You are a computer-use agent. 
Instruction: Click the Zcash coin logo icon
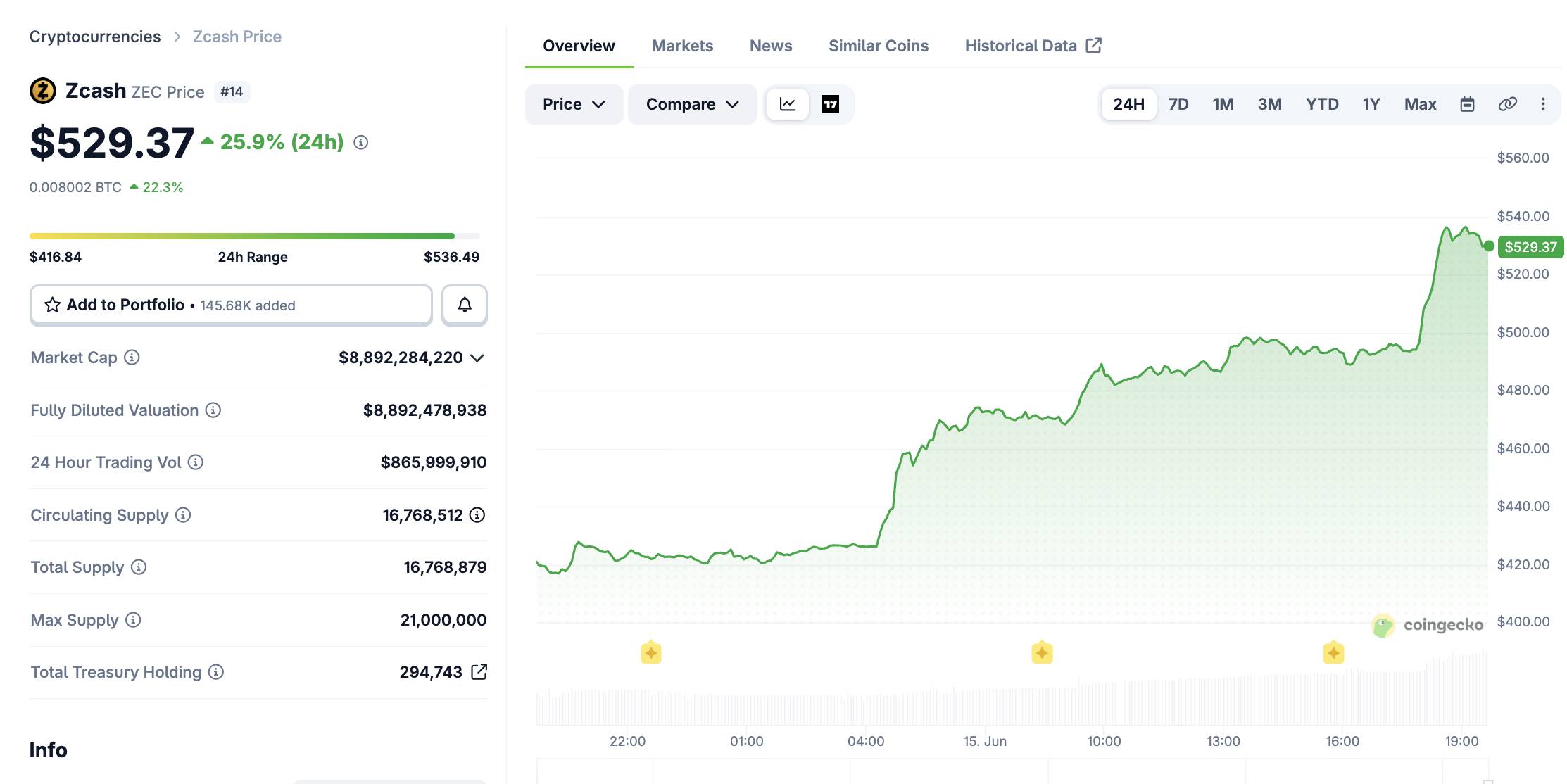[x=43, y=91]
